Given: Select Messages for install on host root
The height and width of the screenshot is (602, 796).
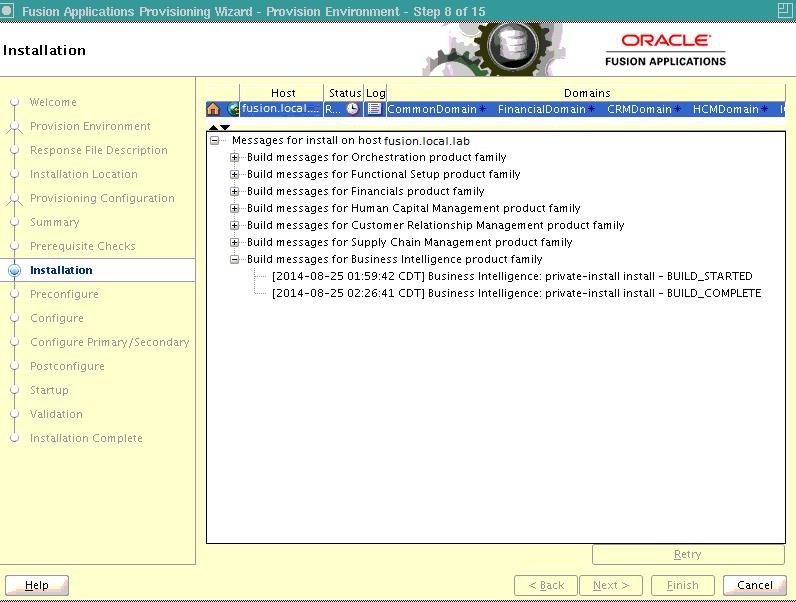Looking at the screenshot, I should pos(351,141).
